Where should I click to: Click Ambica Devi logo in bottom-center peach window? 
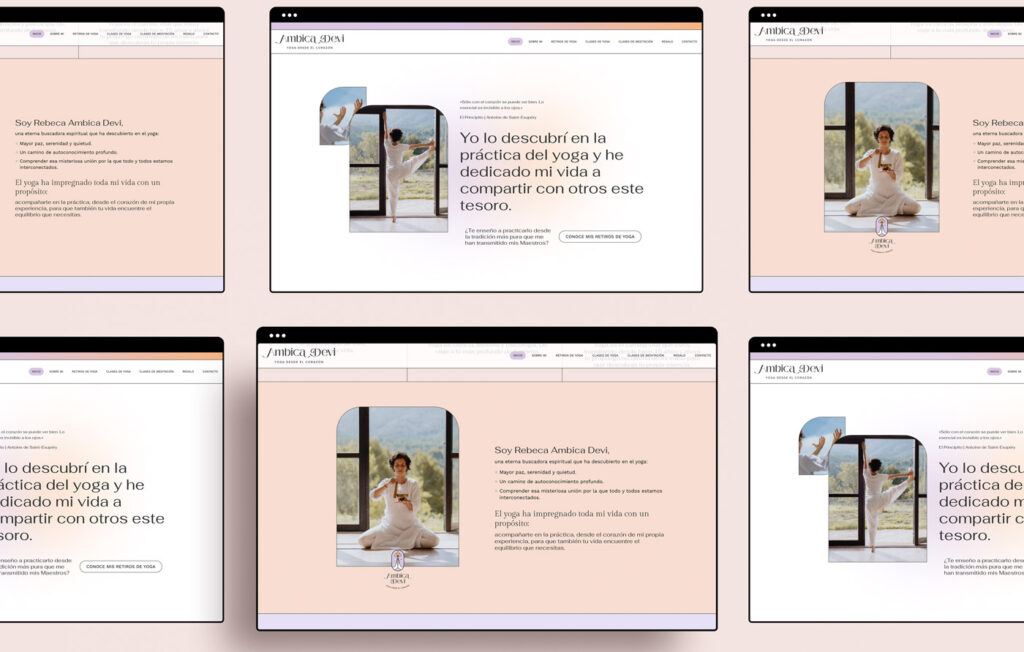(x=300, y=354)
